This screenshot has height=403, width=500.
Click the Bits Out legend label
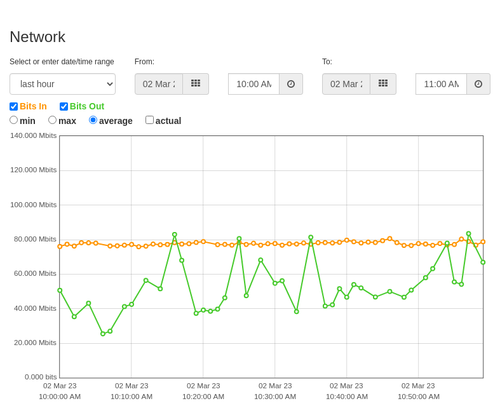tap(87, 106)
